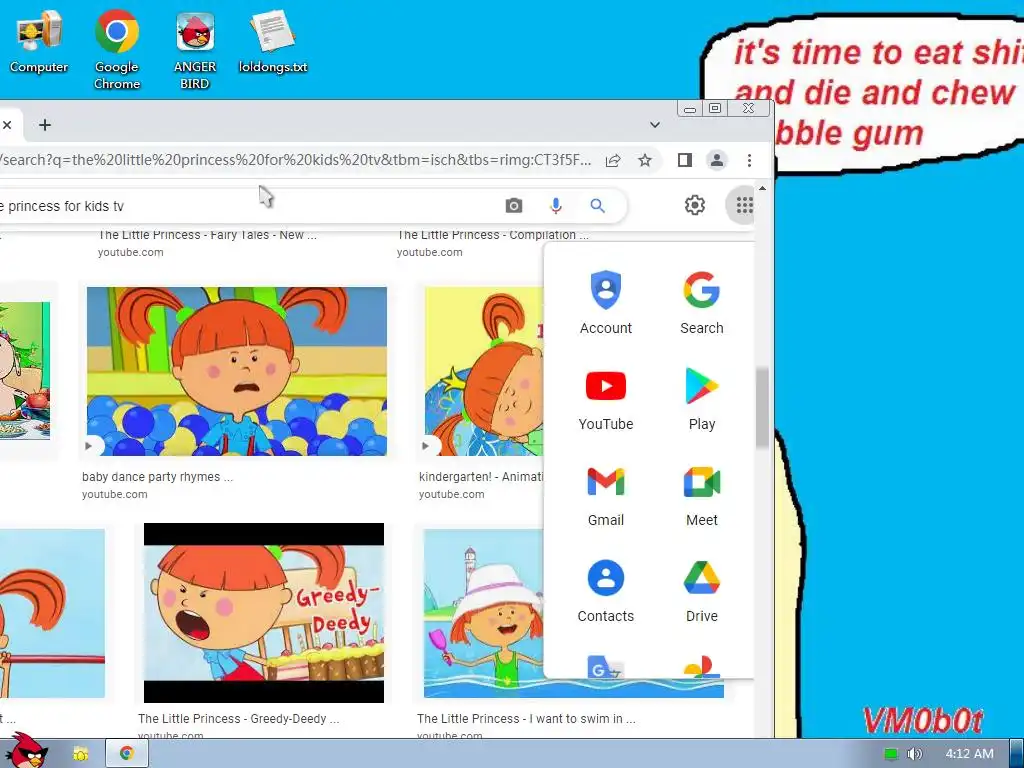Screen dimensions: 1024x768
Task: Bookmark this page with the star icon
Action: (x=645, y=161)
